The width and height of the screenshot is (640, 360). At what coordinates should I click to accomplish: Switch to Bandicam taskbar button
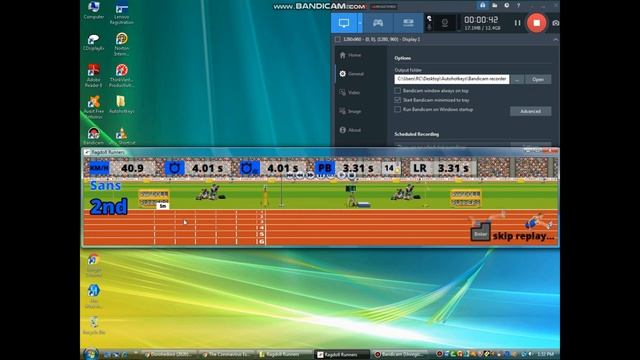[401, 354]
